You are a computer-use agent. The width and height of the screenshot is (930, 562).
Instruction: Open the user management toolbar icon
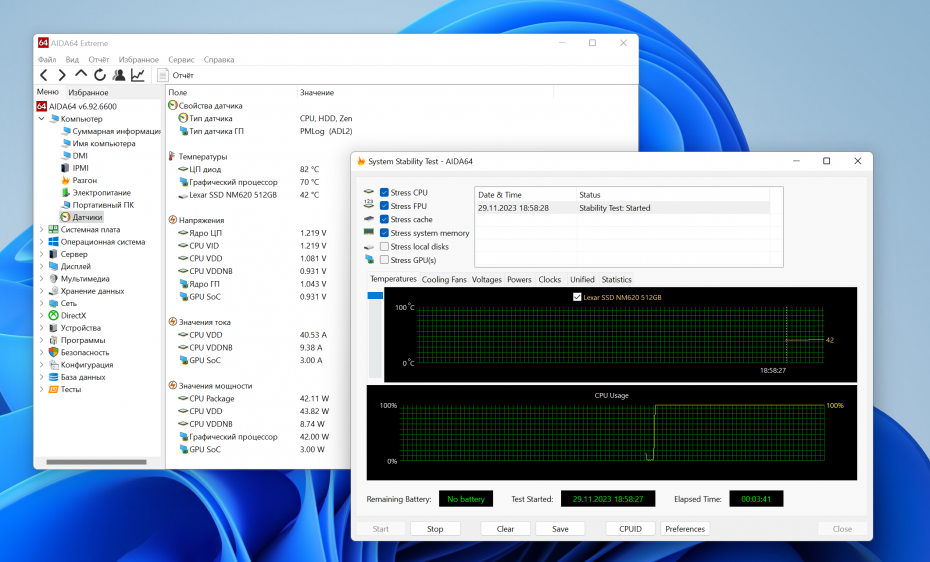click(x=119, y=75)
